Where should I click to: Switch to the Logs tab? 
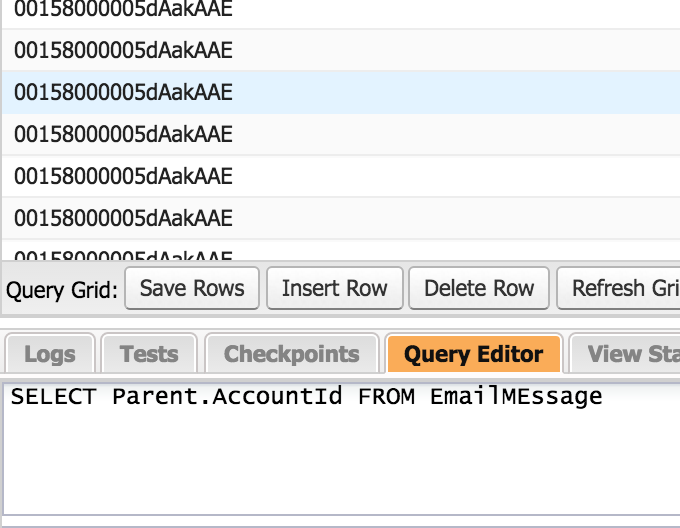49,354
